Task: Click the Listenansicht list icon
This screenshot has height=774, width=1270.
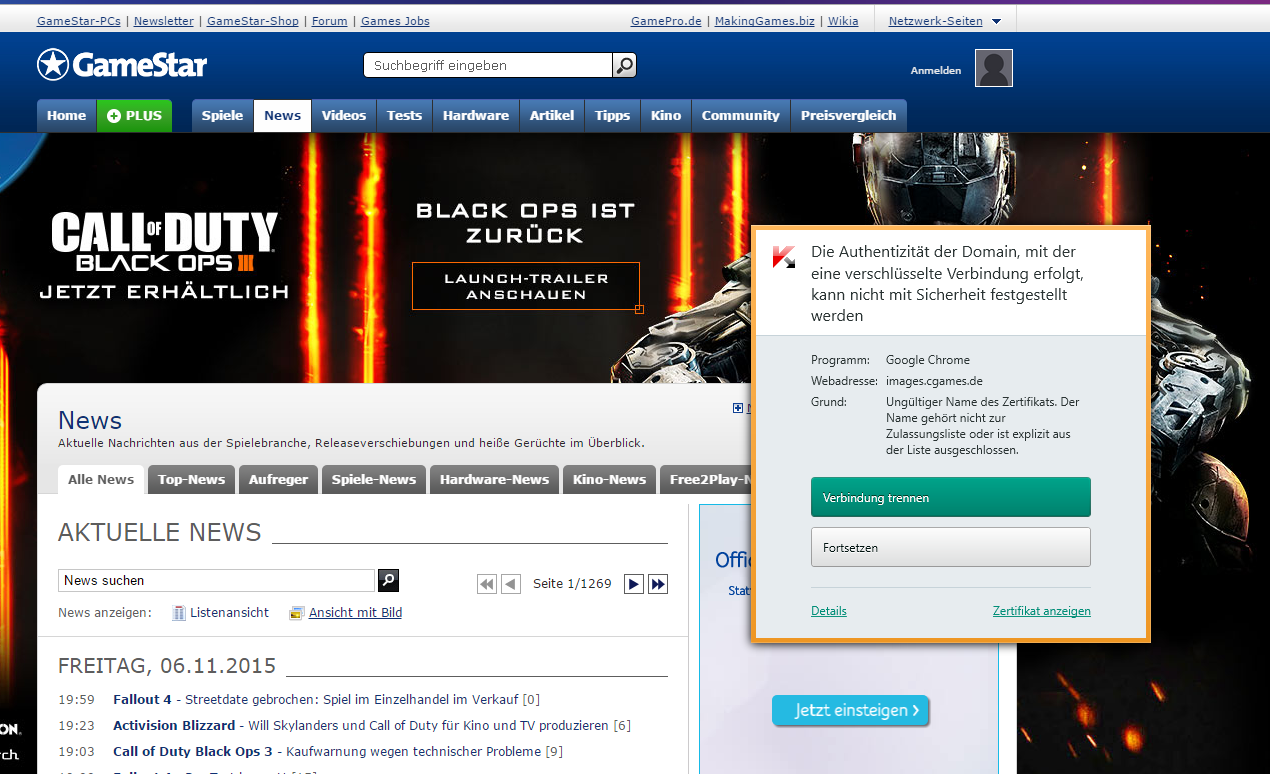Action: pos(179,613)
